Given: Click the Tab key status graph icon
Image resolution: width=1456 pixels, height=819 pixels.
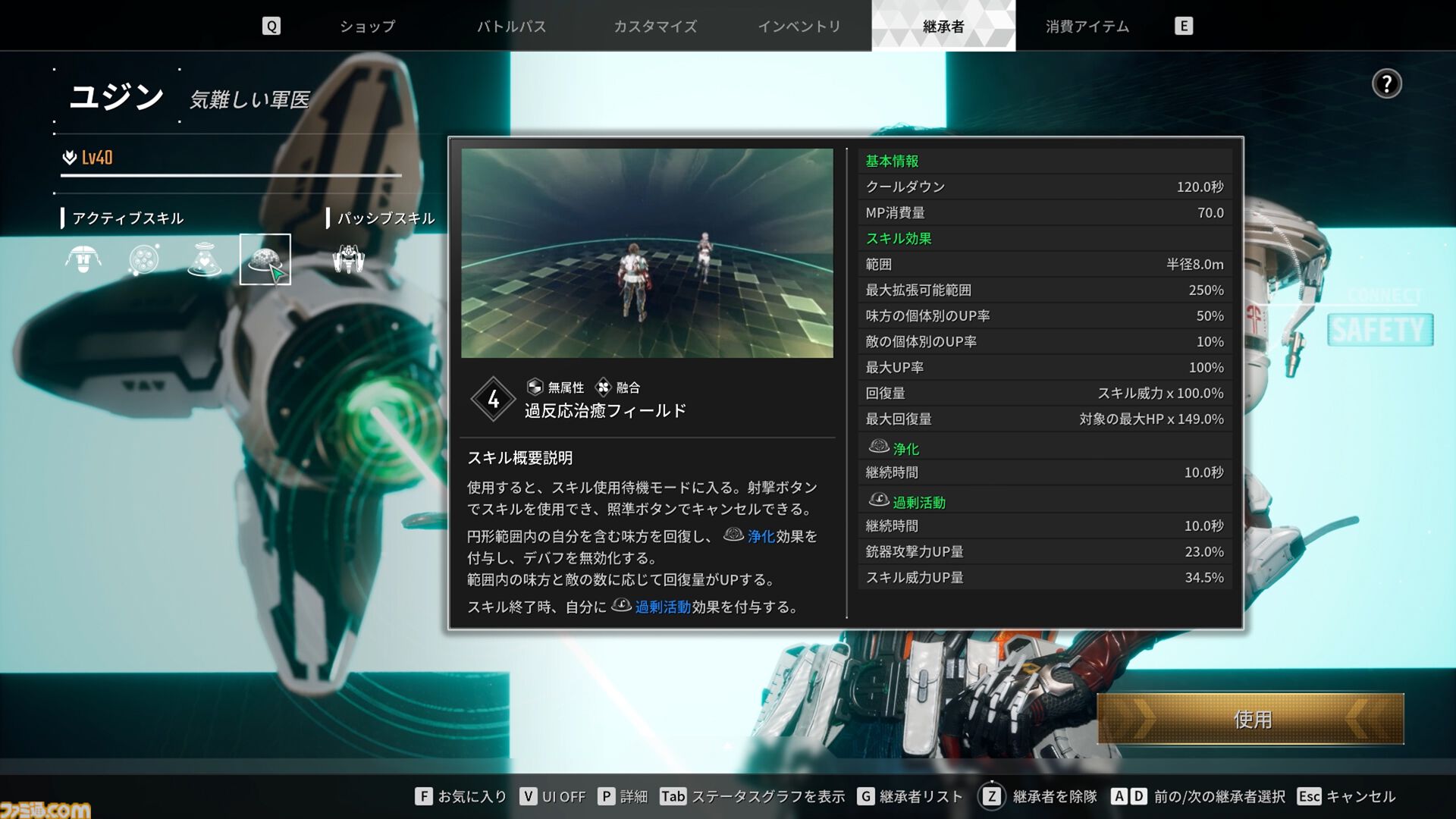Looking at the screenshot, I should point(673,796).
